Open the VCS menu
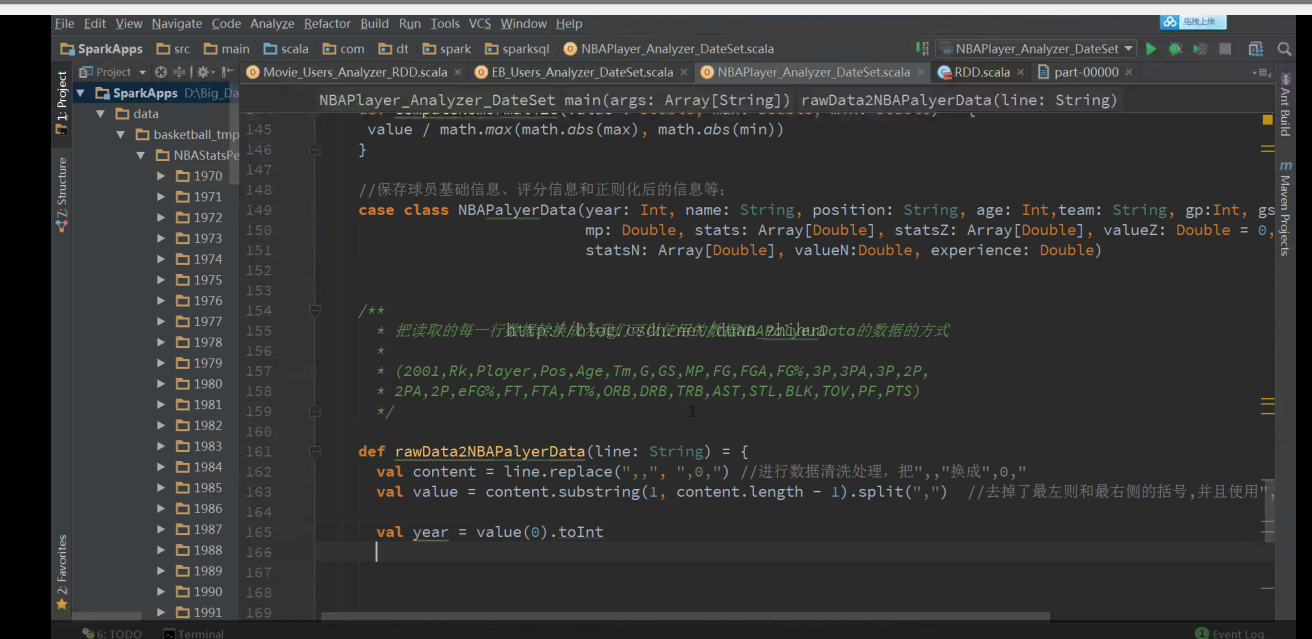Screen dimensions: 1312x639 [x=480, y=23]
